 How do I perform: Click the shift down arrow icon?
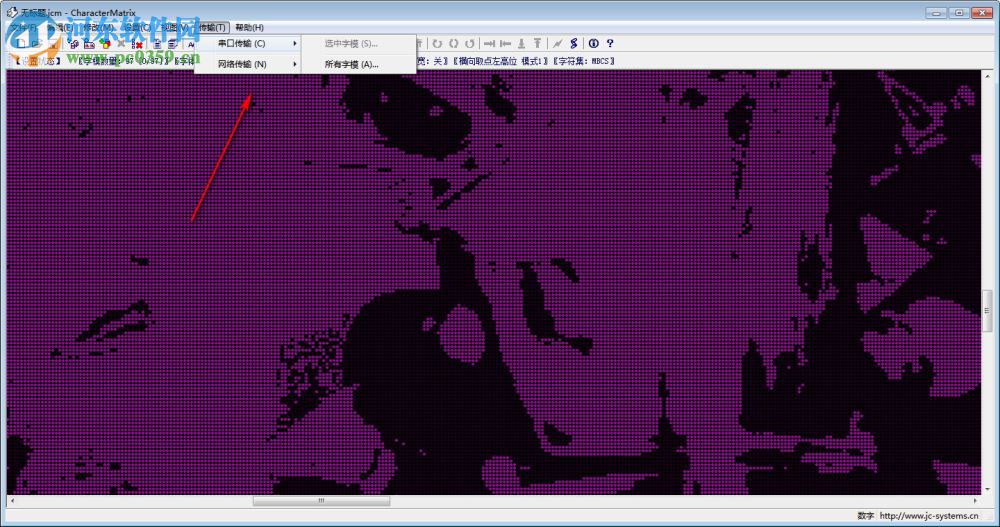[522, 43]
